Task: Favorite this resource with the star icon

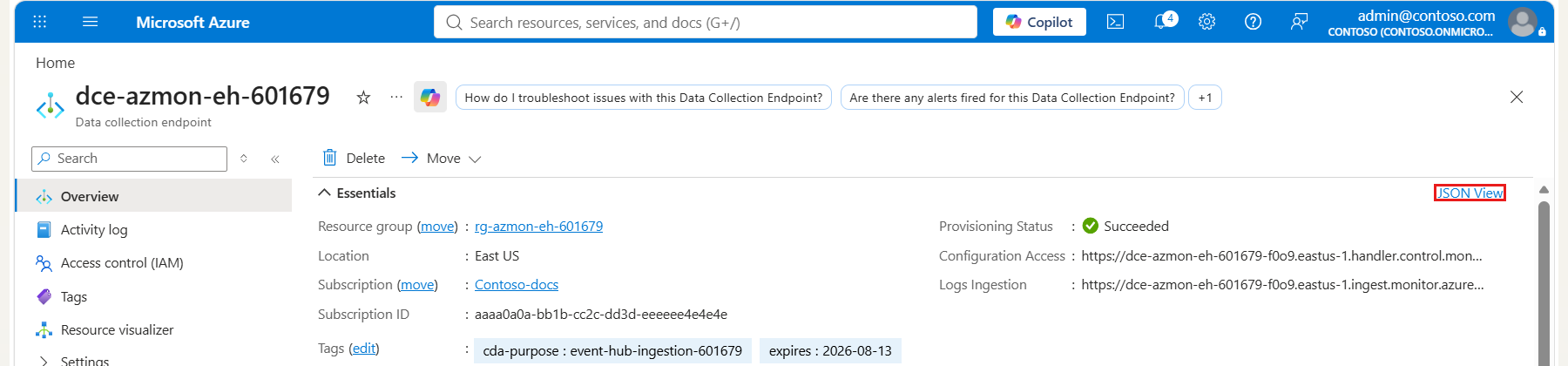Action: 363,98
